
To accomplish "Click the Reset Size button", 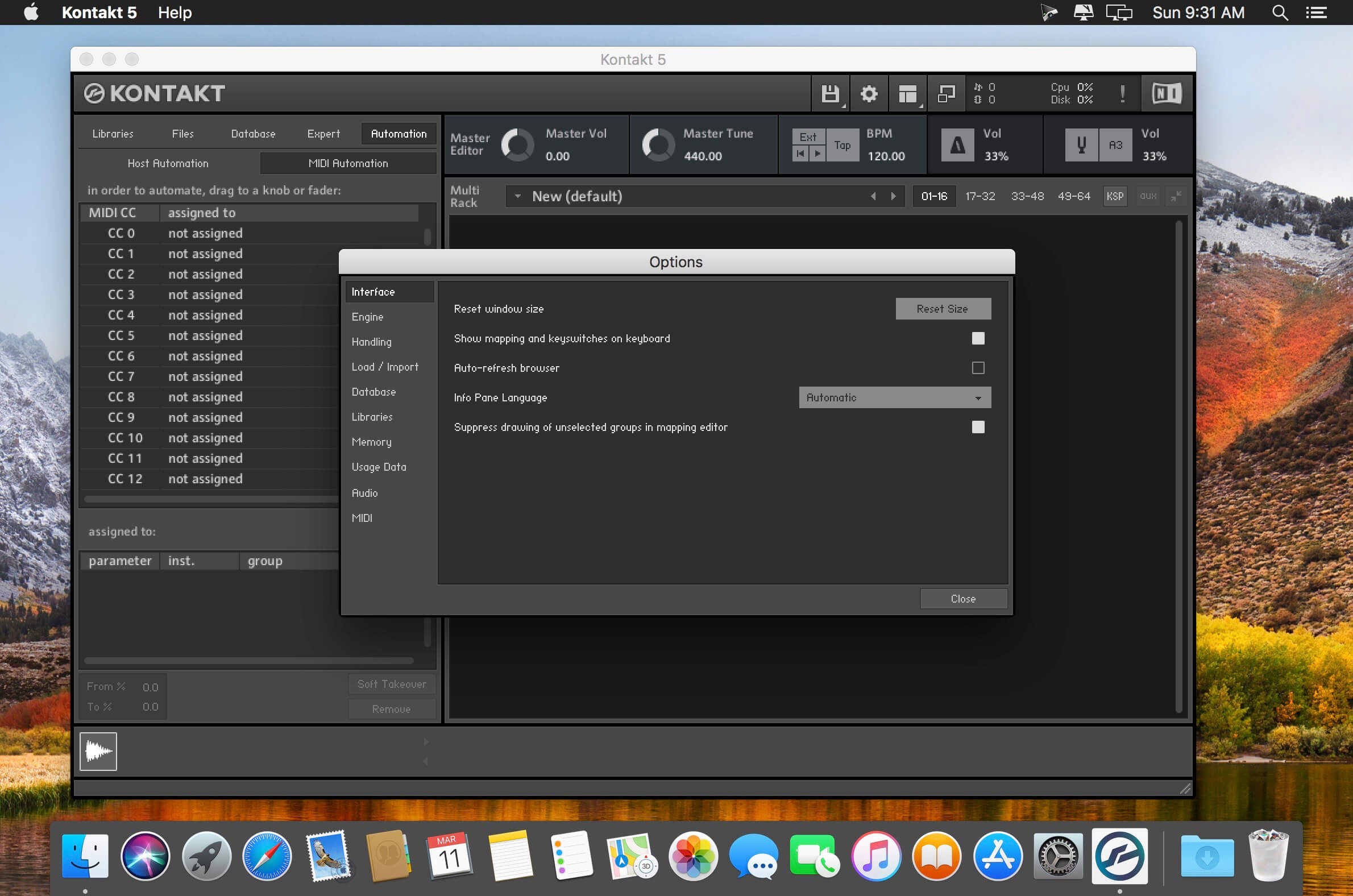I will (943, 309).
